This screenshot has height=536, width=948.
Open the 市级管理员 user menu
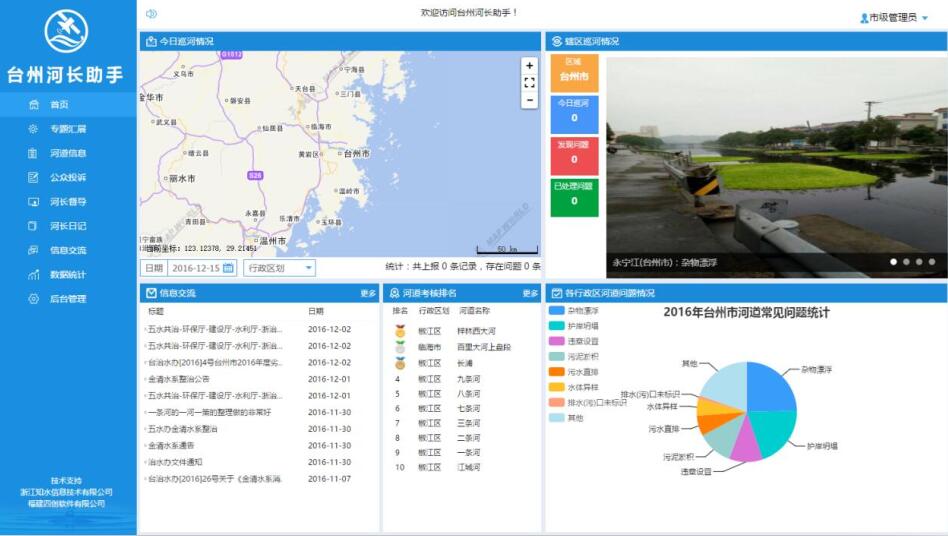[x=894, y=18]
